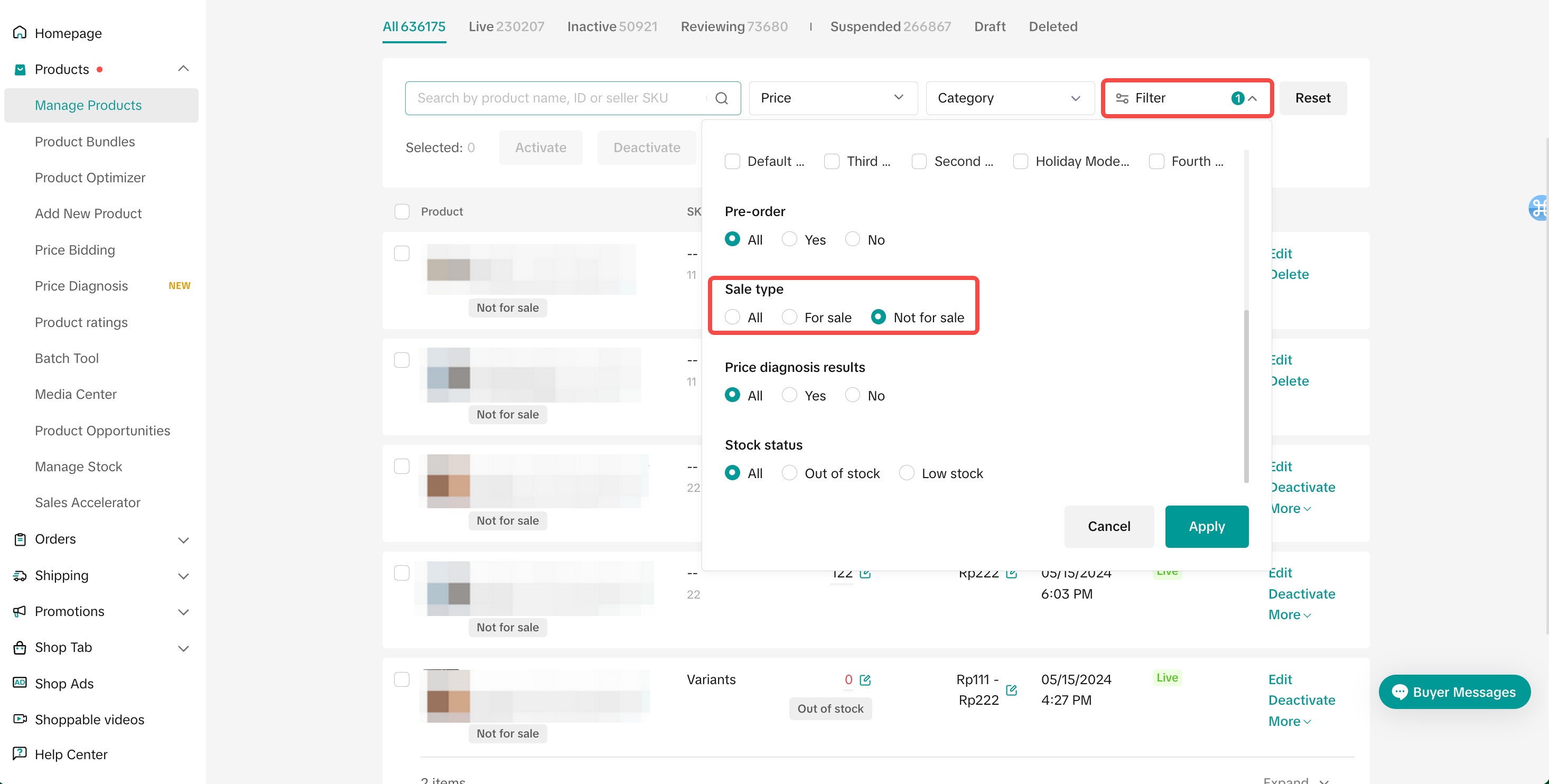
Task: Click the Apply button
Action: pyautogui.click(x=1206, y=526)
